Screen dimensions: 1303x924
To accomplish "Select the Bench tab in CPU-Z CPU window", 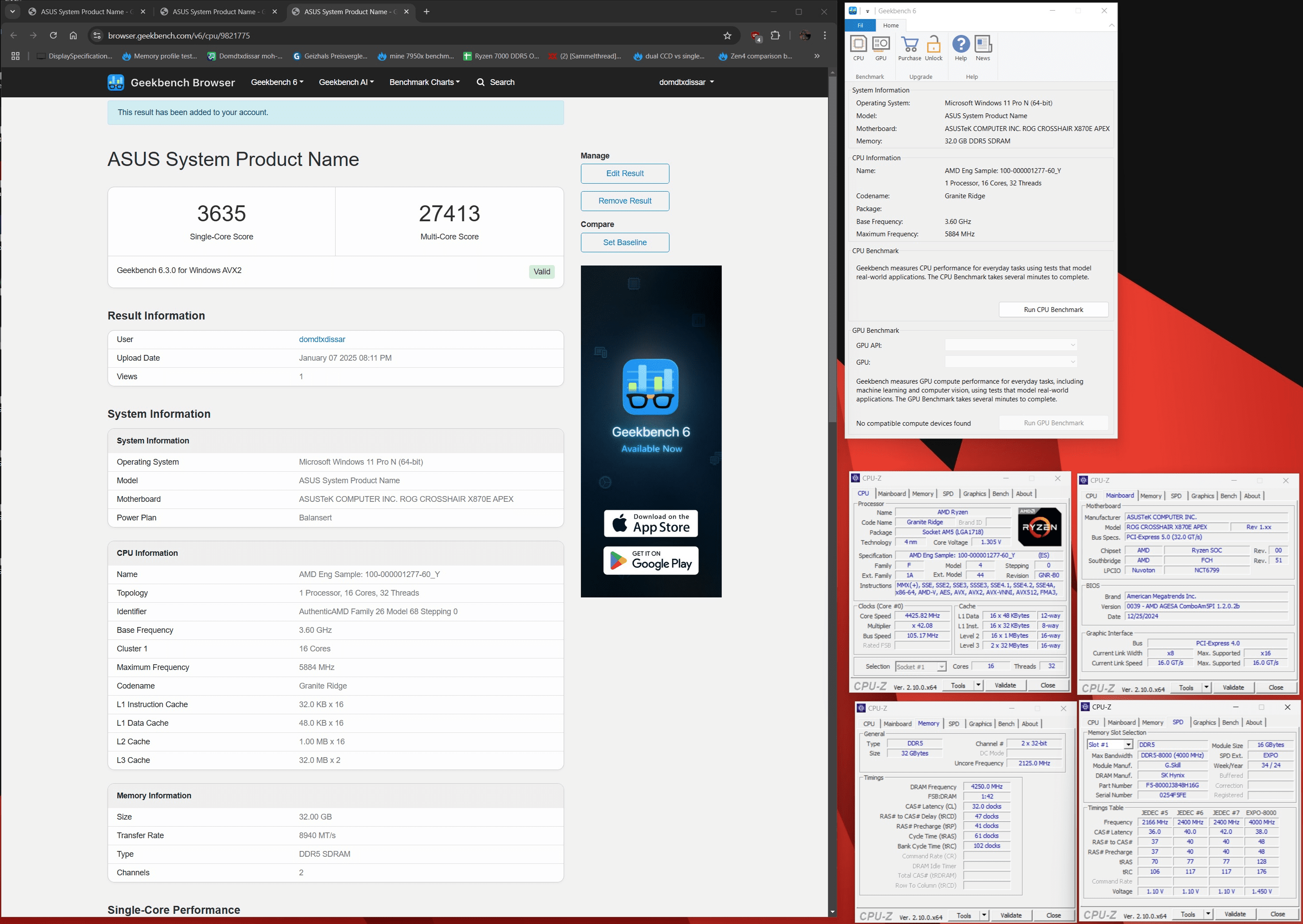I will pos(1000,494).
